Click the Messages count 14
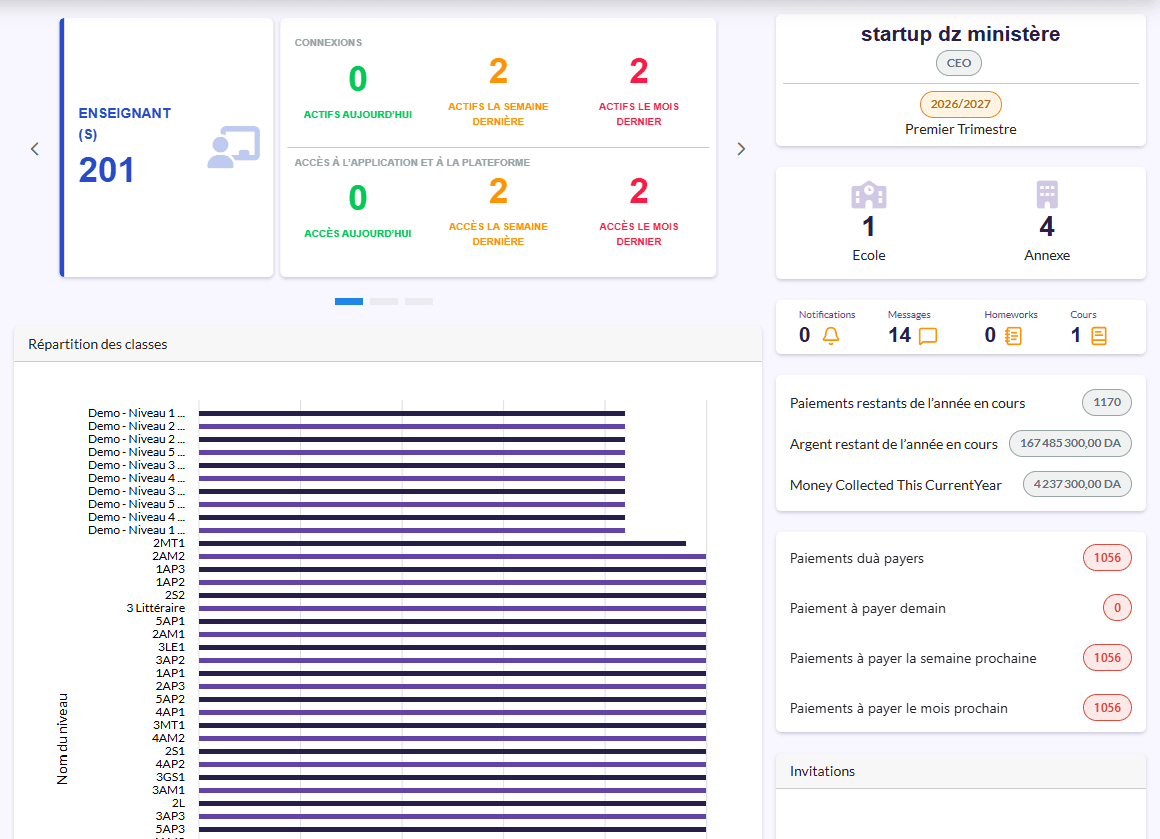 tap(900, 335)
